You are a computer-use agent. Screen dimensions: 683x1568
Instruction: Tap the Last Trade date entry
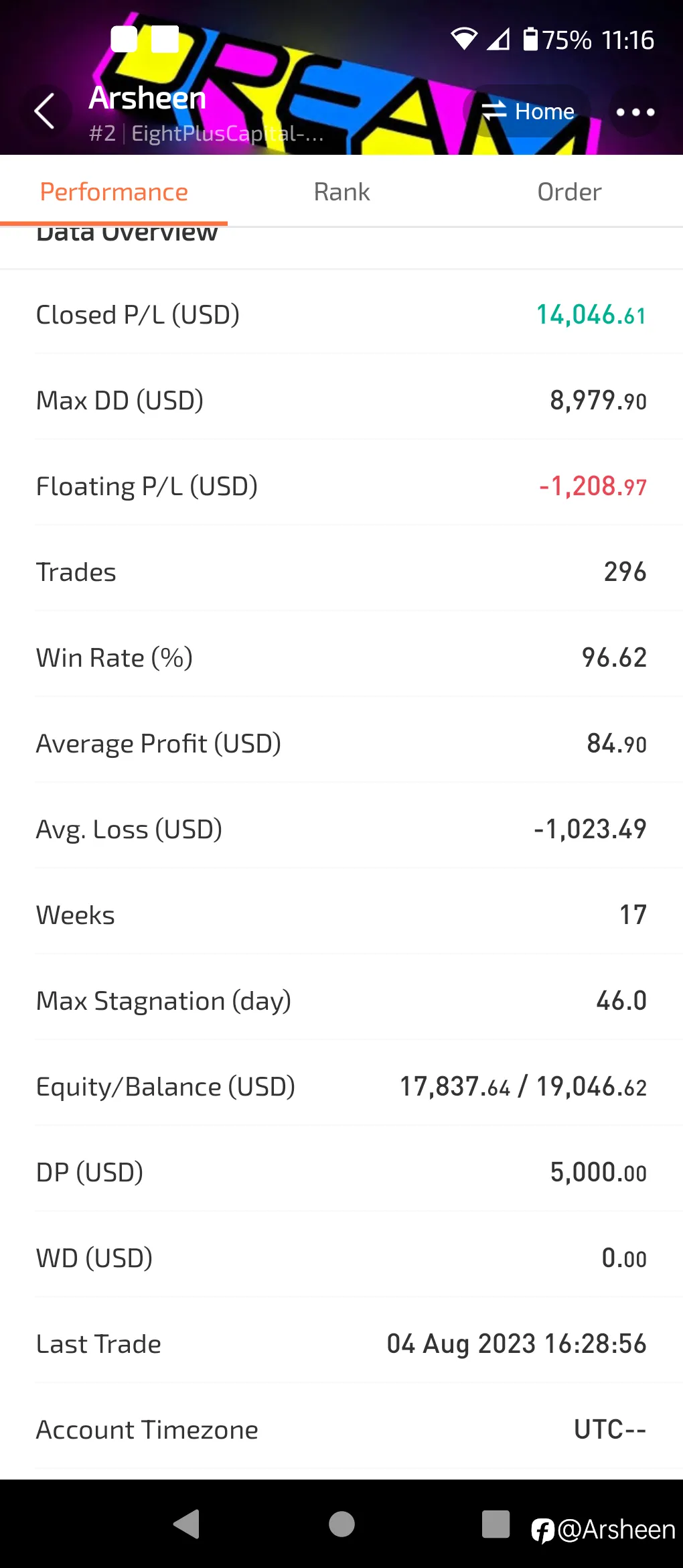516,1344
